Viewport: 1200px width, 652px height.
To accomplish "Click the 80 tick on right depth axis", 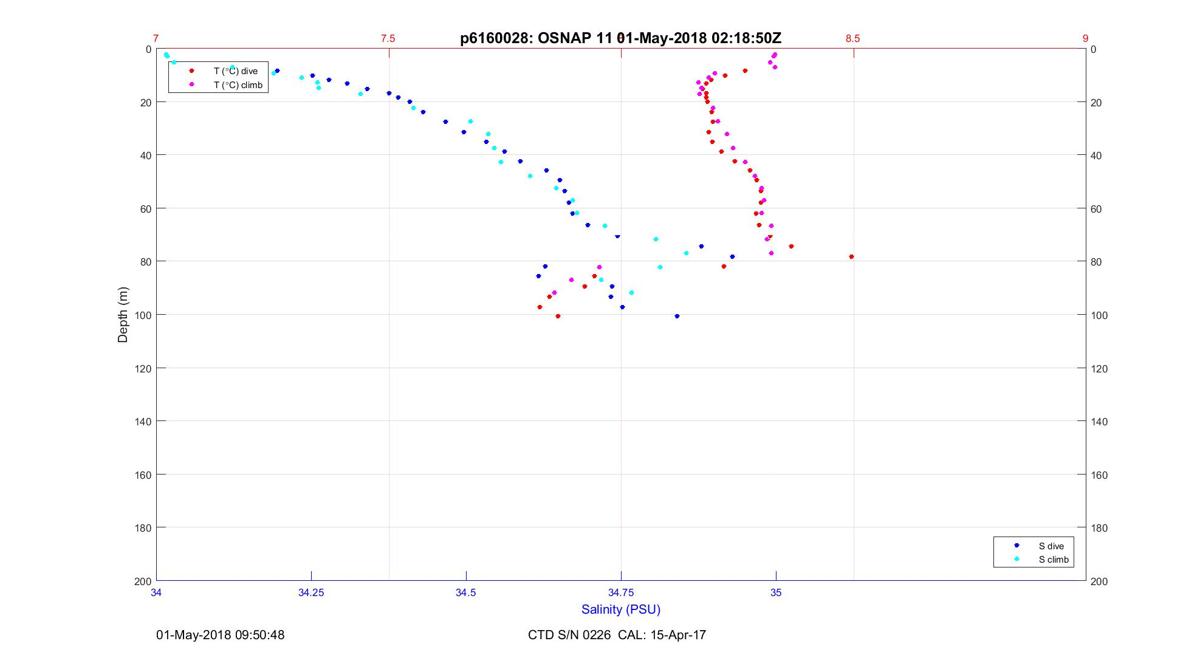I will tap(1096, 262).
